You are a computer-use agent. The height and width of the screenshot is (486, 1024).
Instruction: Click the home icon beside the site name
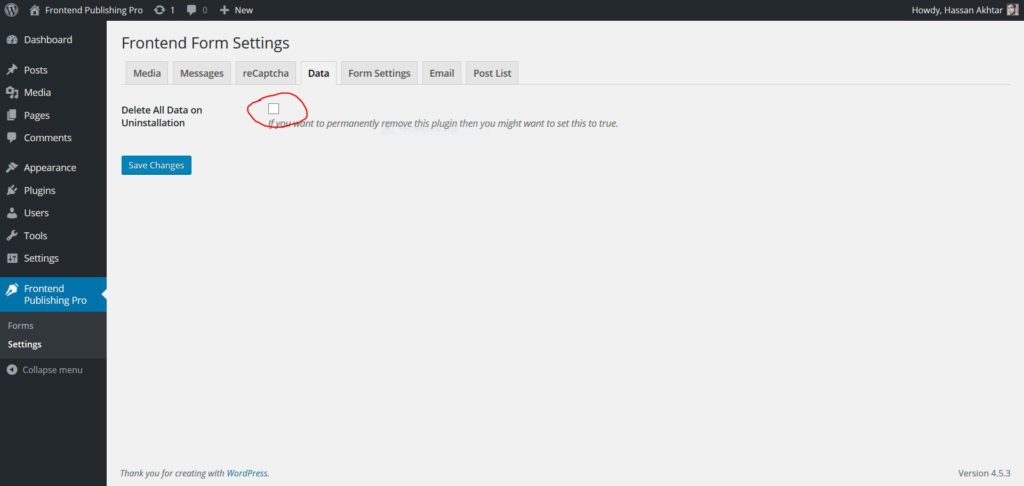point(35,10)
